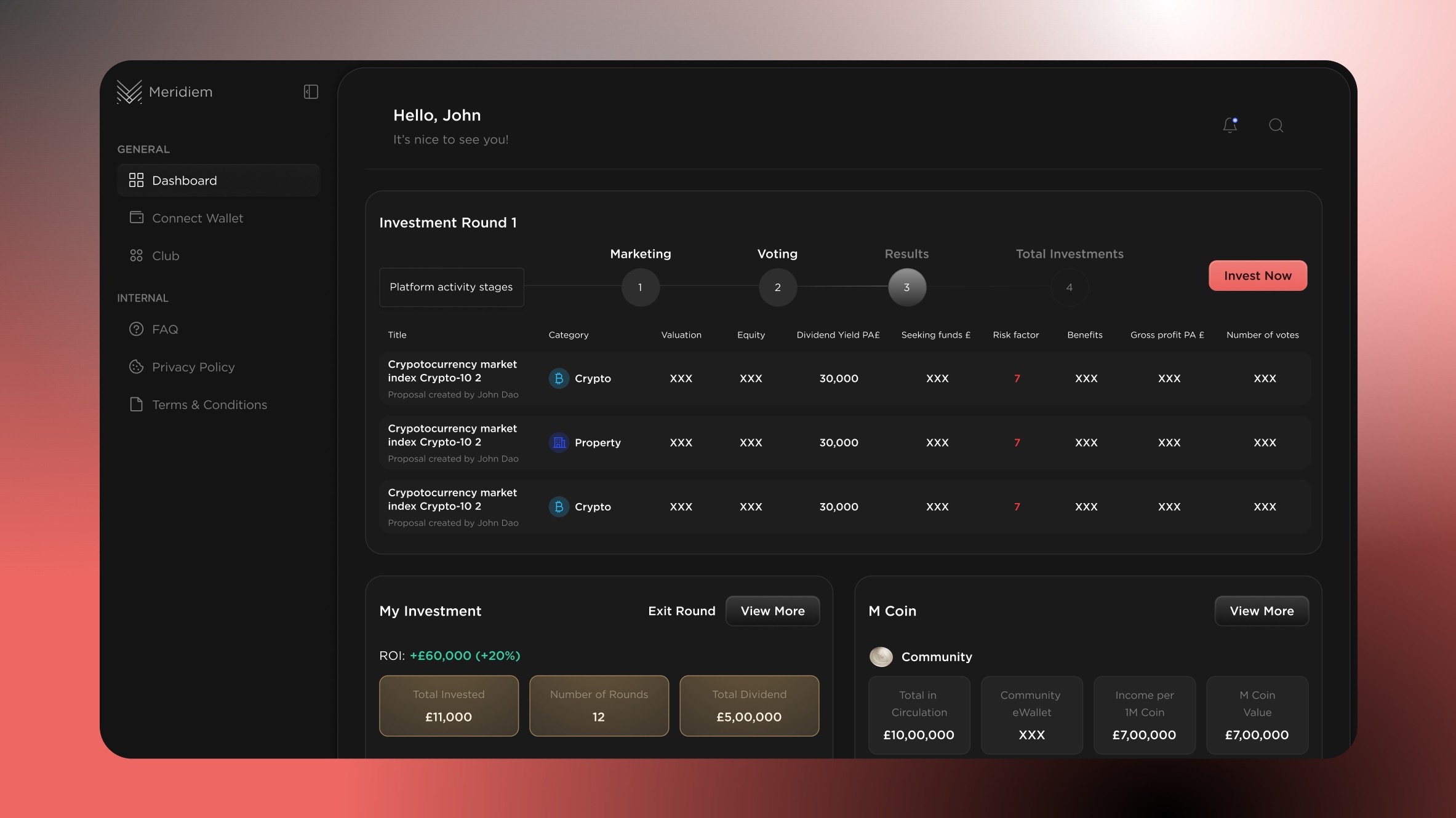Click the Marketing stage label
Image resolution: width=1456 pixels, height=818 pixels.
[x=640, y=253]
